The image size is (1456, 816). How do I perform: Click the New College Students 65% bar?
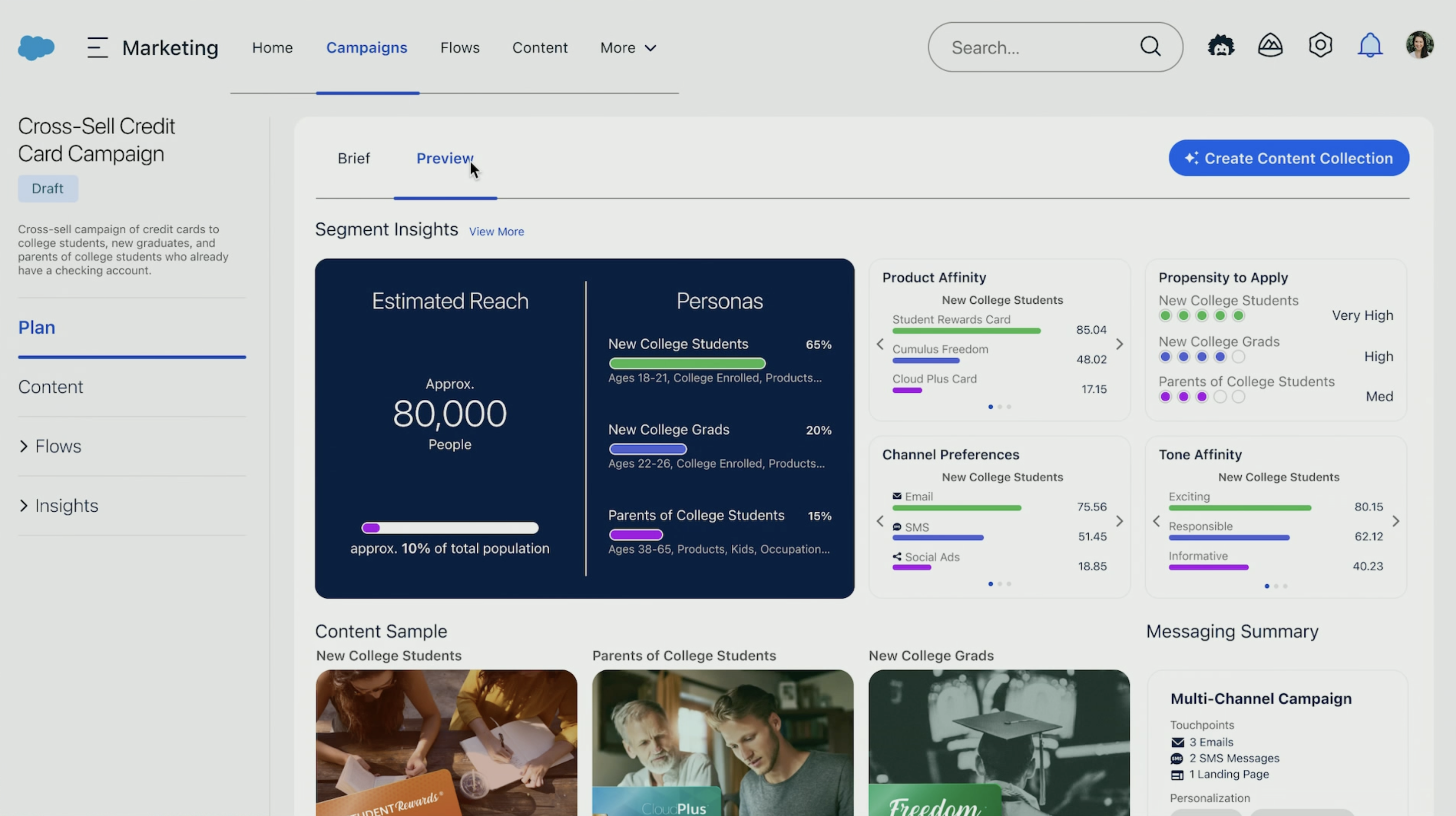(x=687, y=363)
